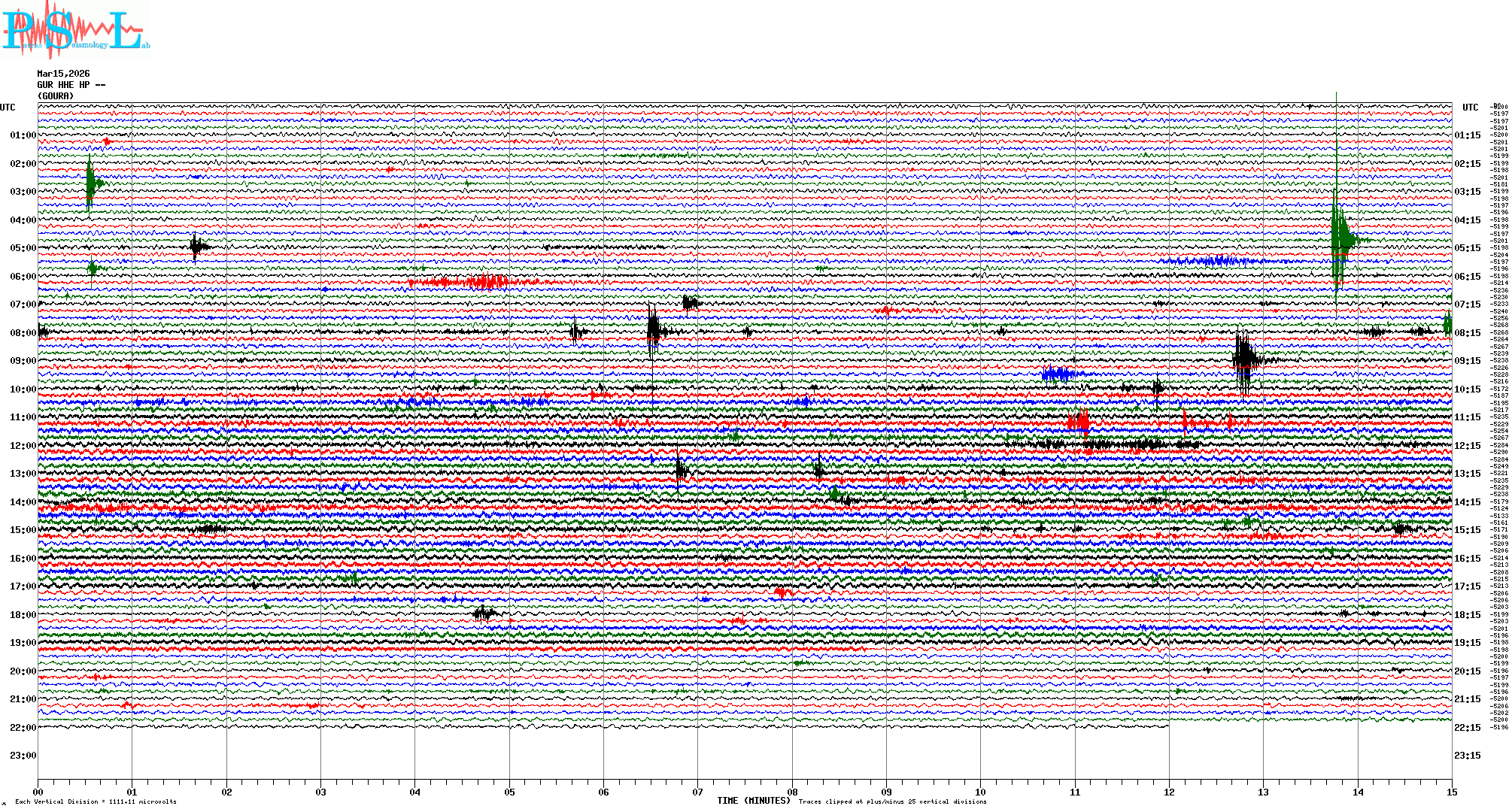Click the black seismic burst near minute 13
Screen dimensions: 1512x812
pos(1244,359)
